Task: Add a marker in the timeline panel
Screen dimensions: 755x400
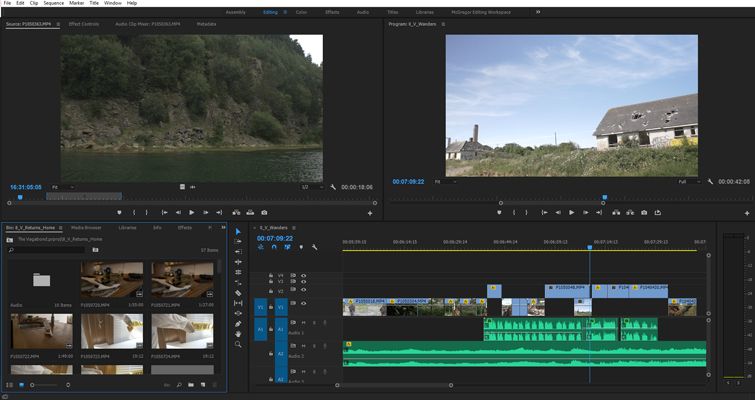Action: (301, 247)
